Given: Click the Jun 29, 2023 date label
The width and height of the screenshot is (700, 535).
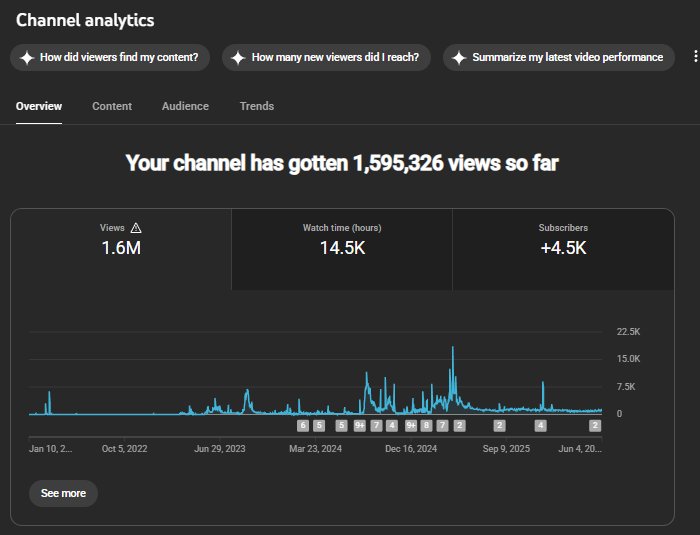Looking at the screenshot, I should 220,448.
